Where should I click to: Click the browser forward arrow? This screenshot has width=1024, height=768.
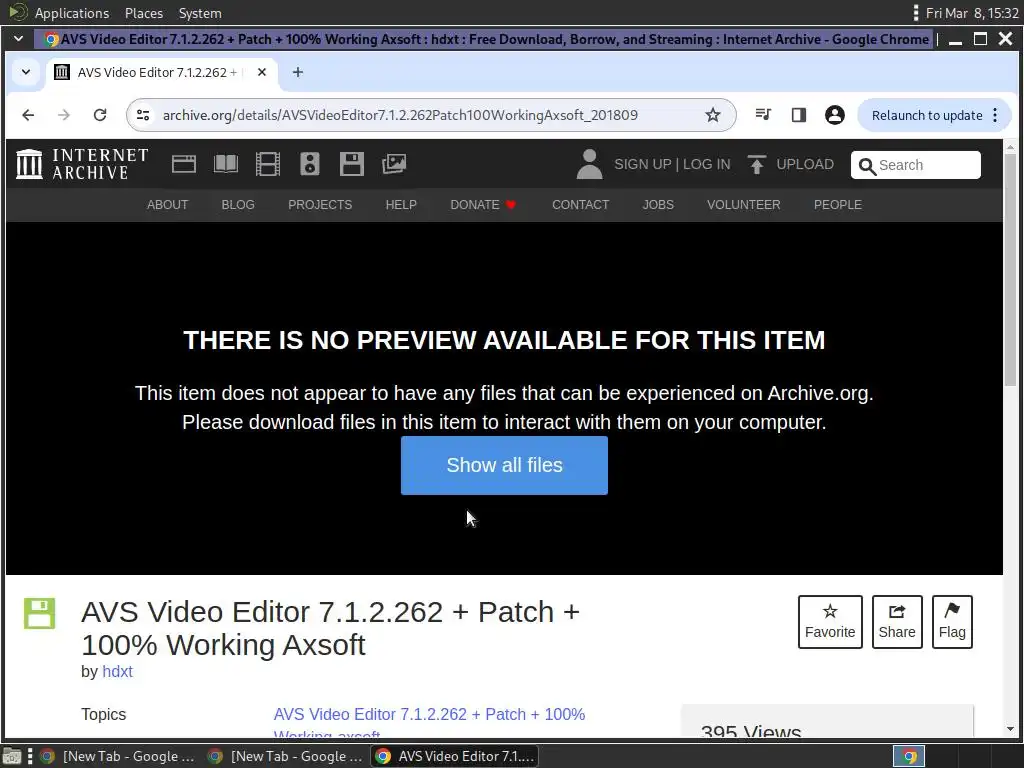63,115
